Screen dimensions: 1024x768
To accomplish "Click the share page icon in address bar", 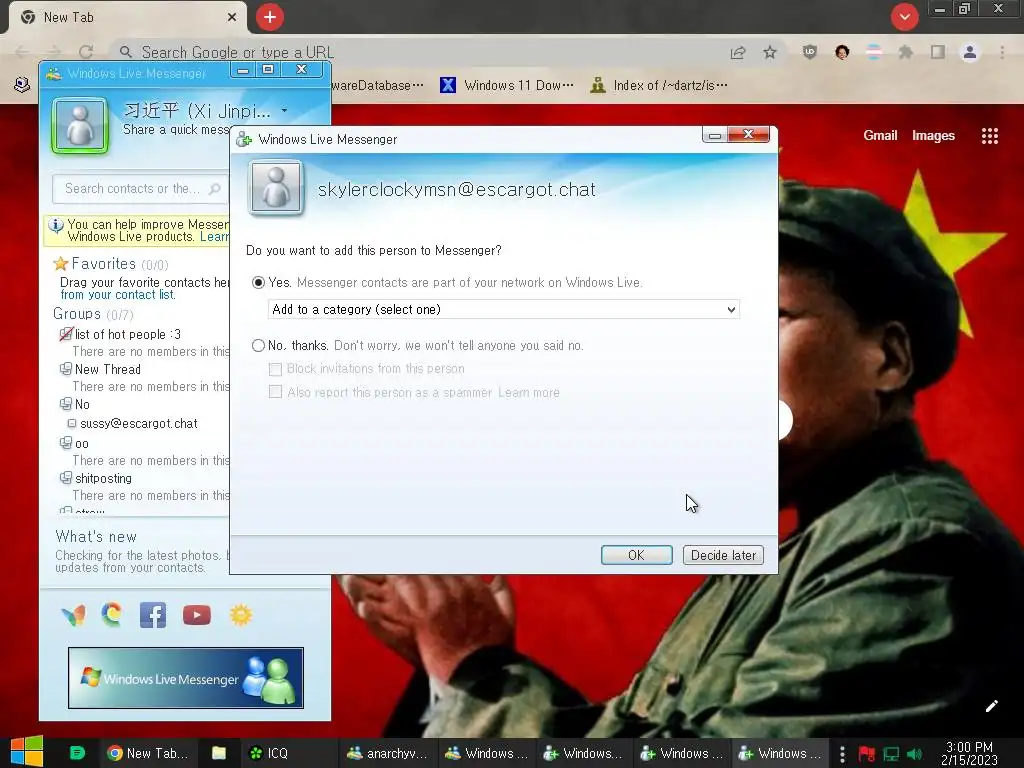I will point(738,52).
